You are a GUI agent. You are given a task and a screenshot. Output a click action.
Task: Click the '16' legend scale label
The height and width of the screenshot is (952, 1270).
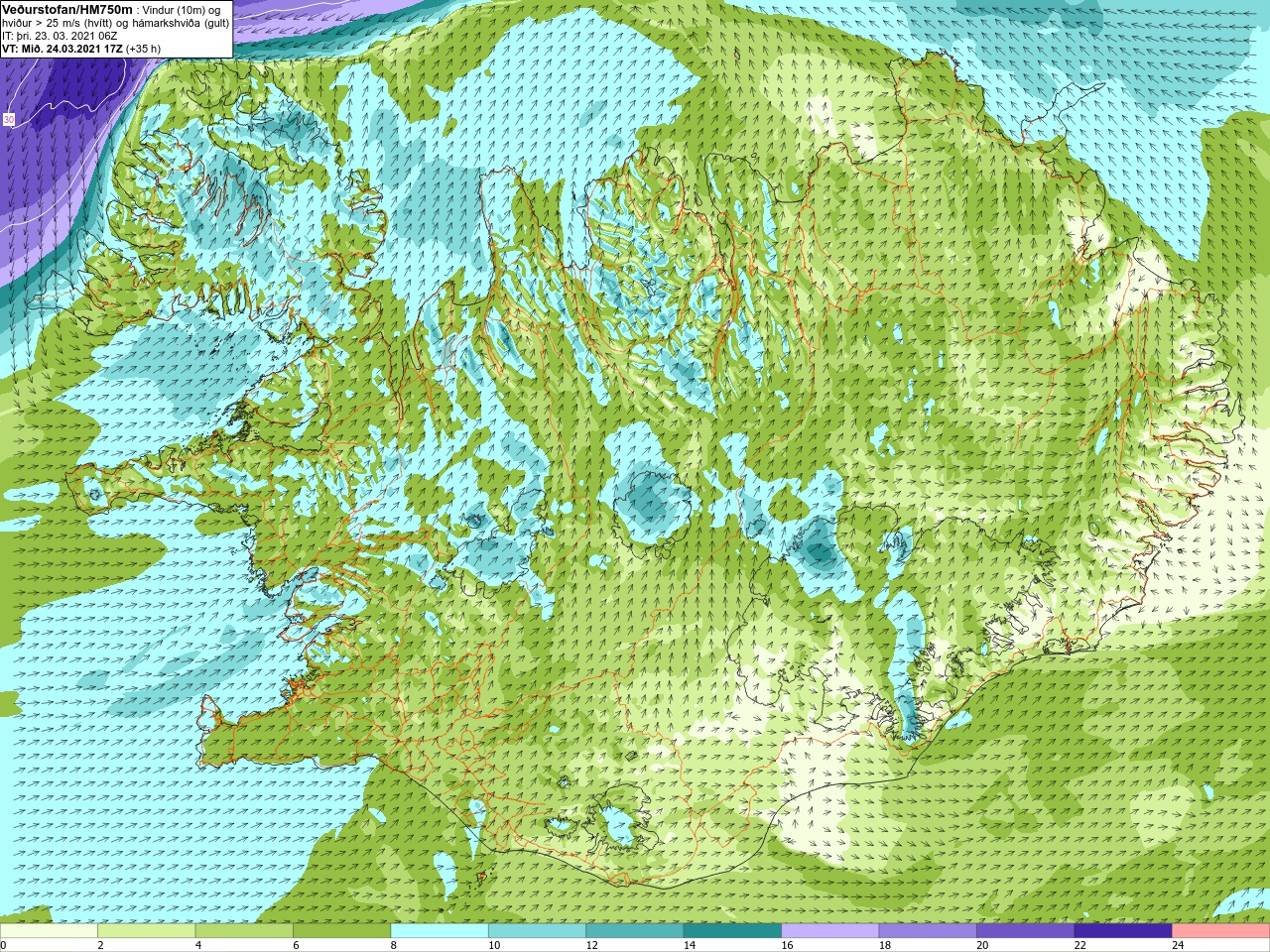787,945
